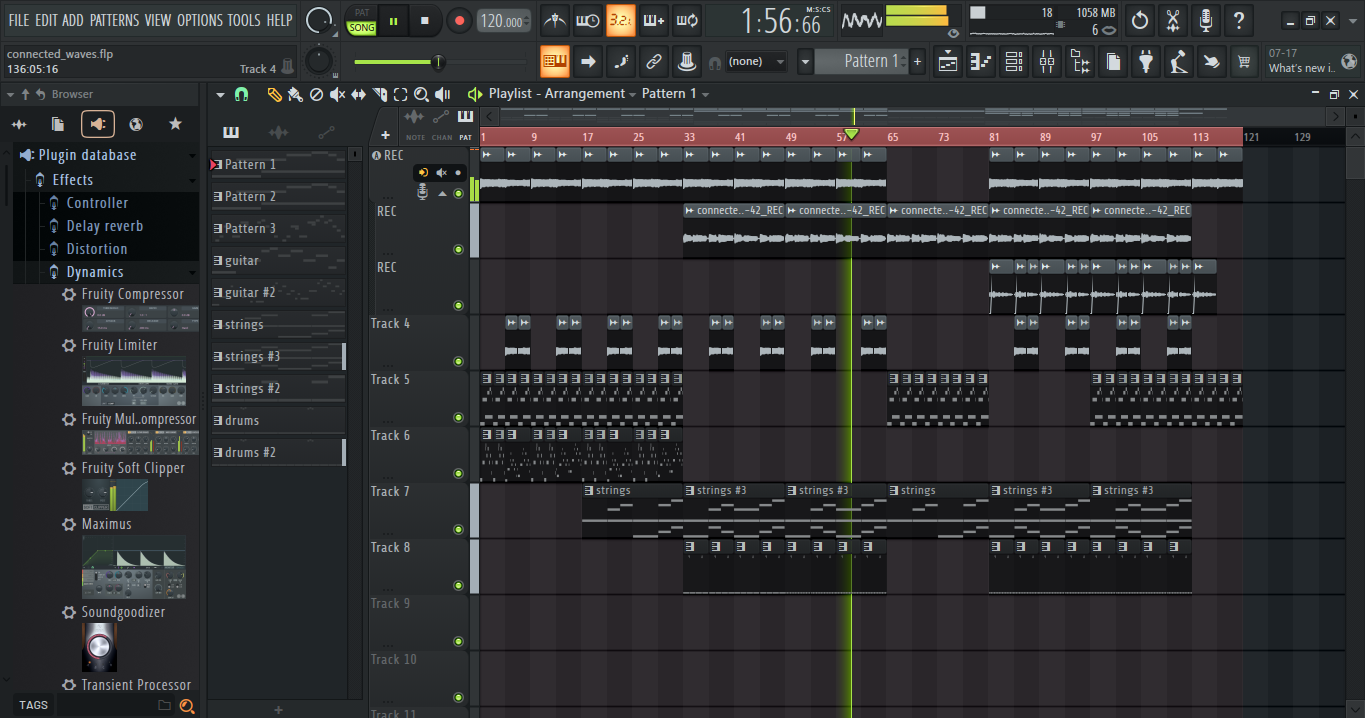Select the playlist zoom magnifier tool
Image resolution: width=1365 pixels, height=718 pixels.
click(421, 94)
